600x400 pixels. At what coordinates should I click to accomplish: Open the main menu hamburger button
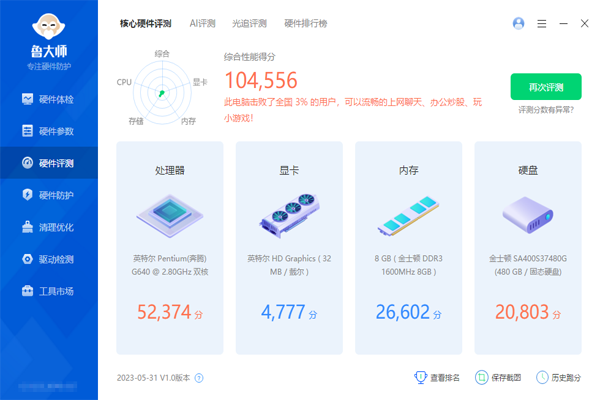pyautogui.click(x=542, y=23)
